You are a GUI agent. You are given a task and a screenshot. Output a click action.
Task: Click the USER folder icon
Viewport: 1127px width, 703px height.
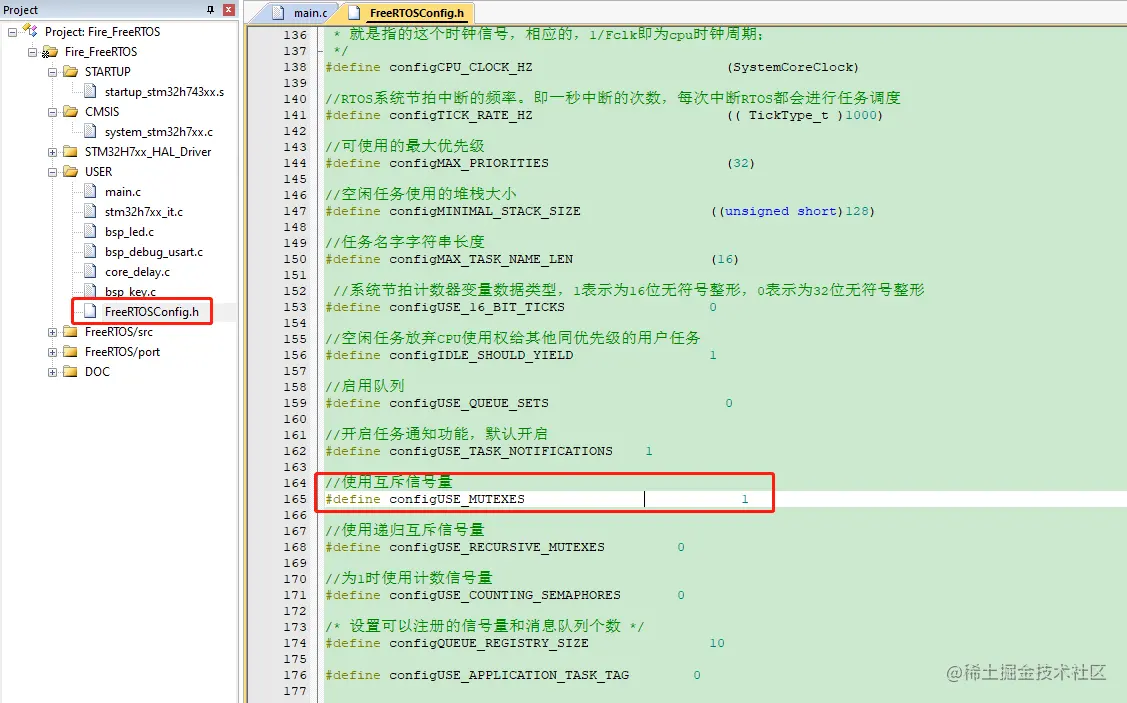(70, 172)
